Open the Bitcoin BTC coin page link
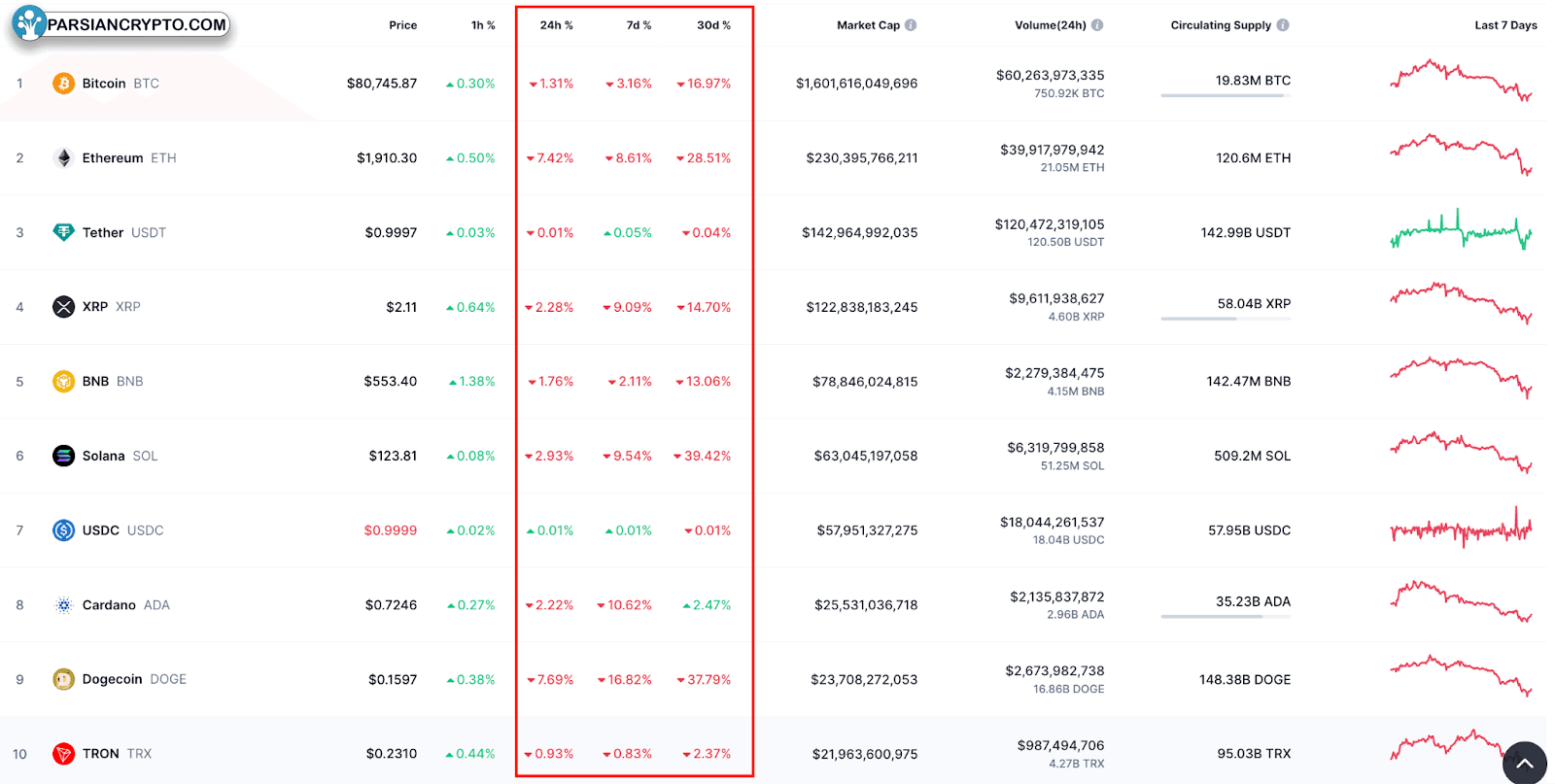This screenshot has height=784, width=1555. [121, 84]
